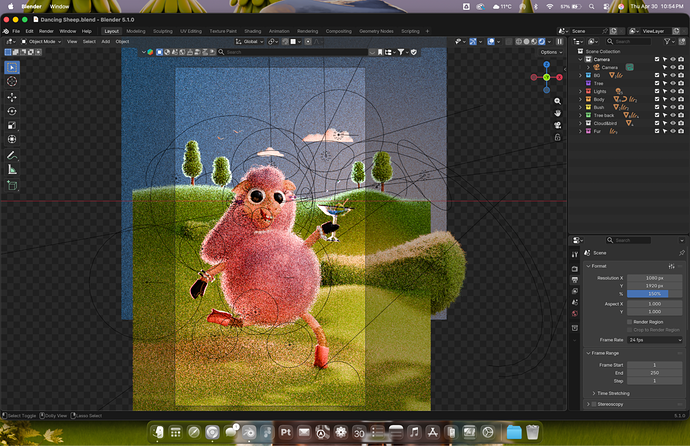Click the lock camera to view icon
Image resolution: width=690 pixels, height=446 pixels.
(x=558, y=137)
